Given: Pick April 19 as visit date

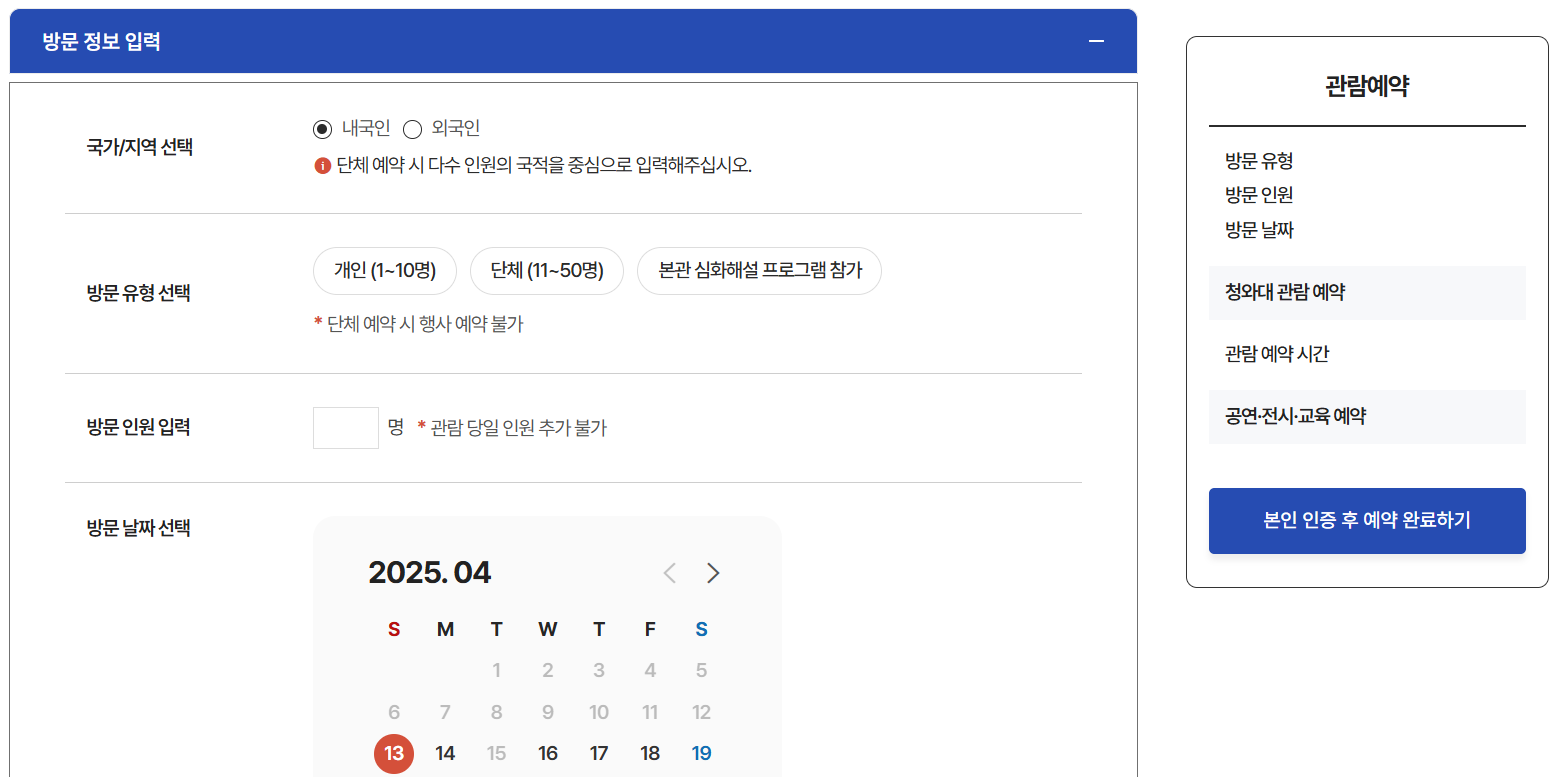Looking at the screenshot, I should [x=701, y=753].
